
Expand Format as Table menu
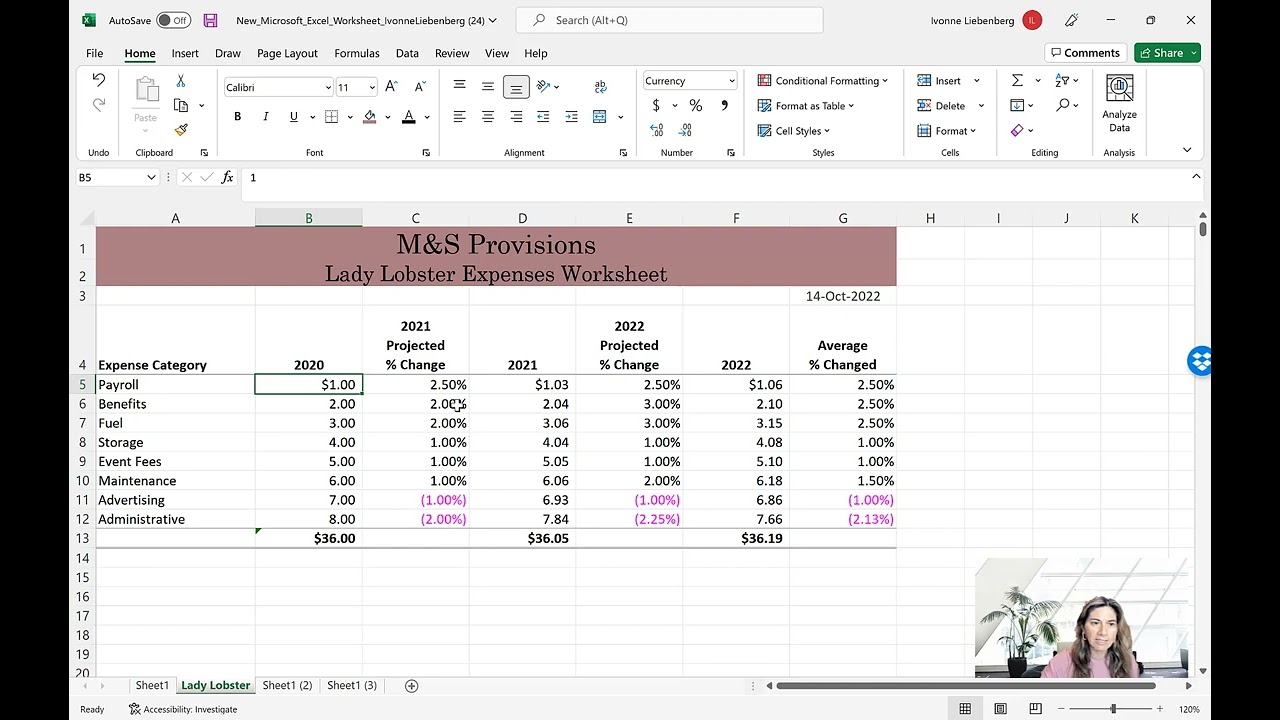(x=805, y=106)
